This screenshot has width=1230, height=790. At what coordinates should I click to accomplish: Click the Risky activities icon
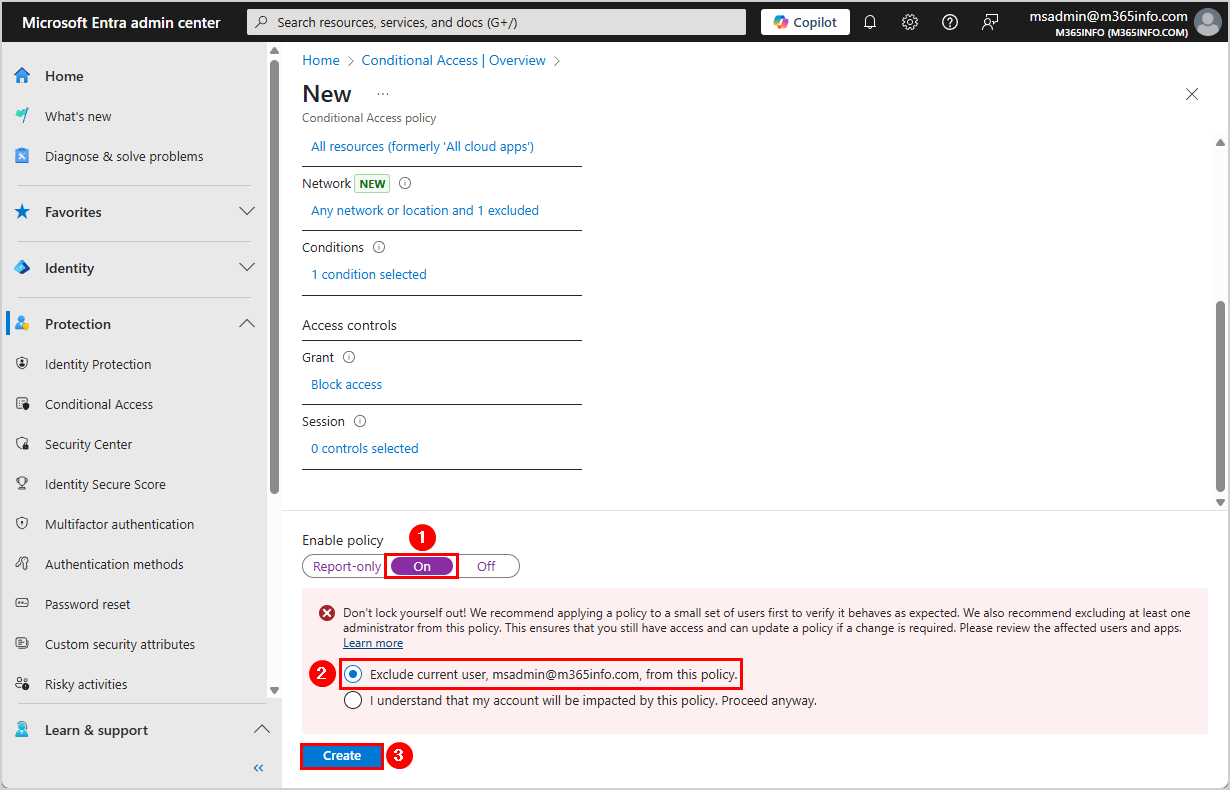(22, 684)
